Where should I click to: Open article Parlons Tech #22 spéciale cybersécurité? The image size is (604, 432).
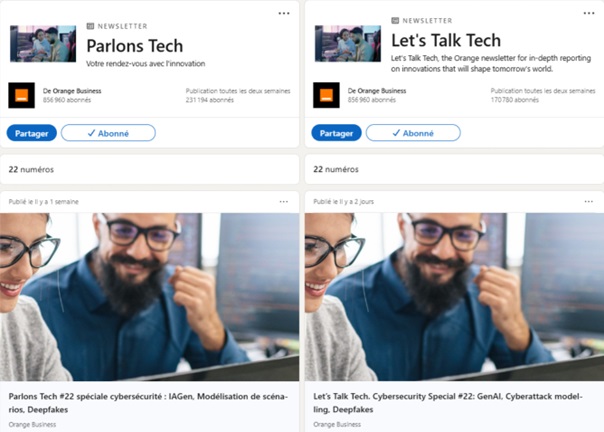coord(148,403)
